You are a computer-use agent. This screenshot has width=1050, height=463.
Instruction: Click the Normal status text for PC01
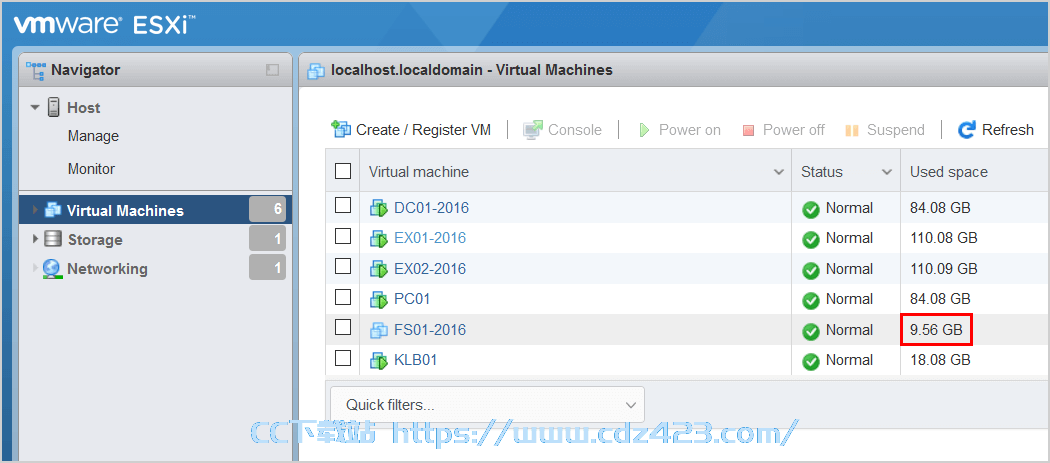849,299
